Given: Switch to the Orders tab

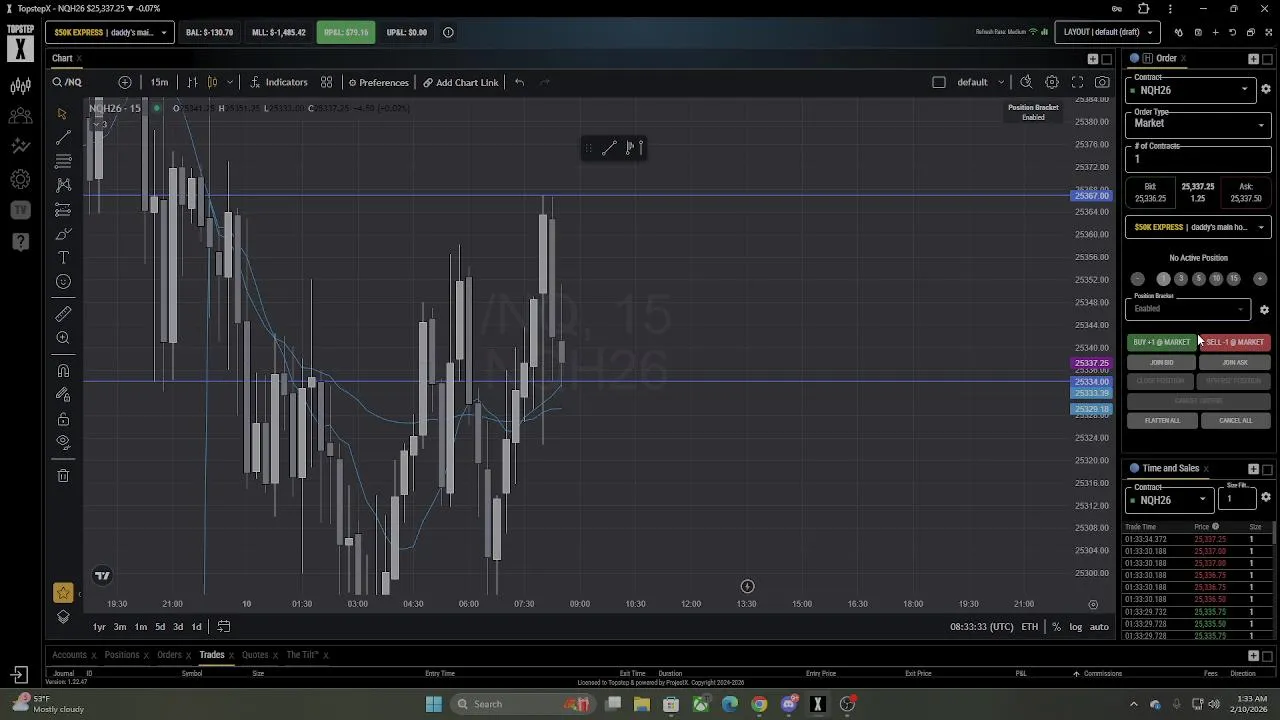Looking at the screenshot, I should [x=169, y=655].
